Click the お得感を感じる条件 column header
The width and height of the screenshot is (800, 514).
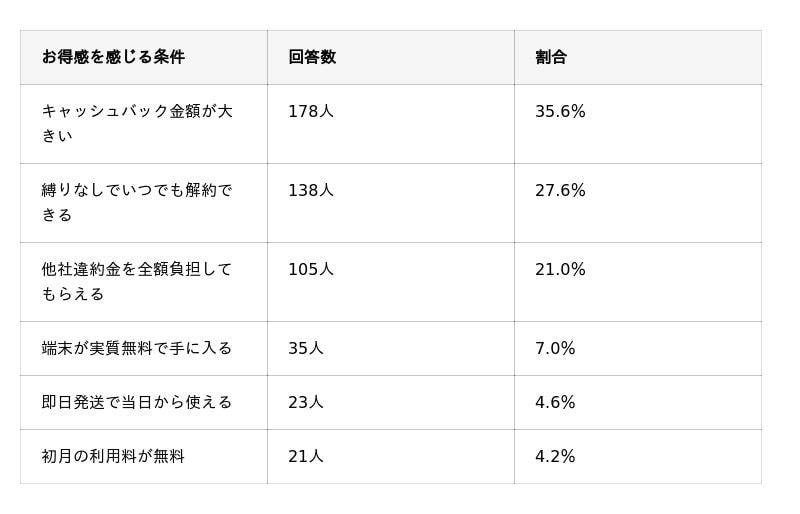(x=113, y=57)
